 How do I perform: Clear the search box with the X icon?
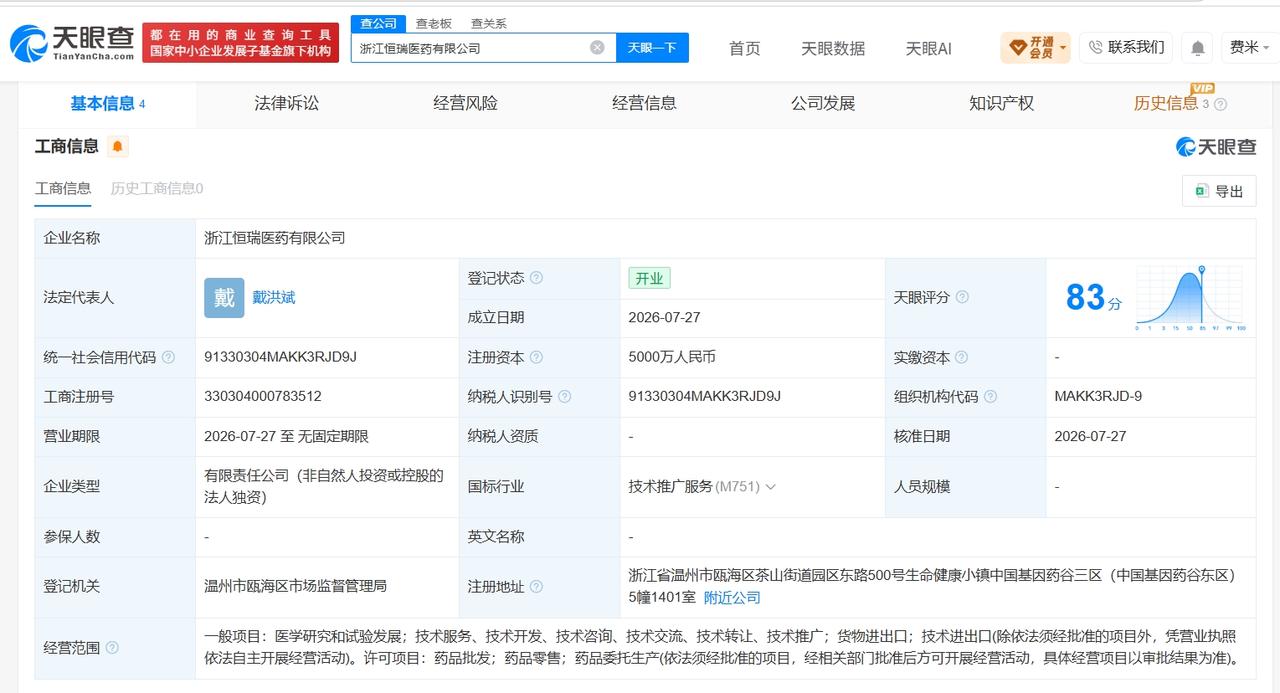pyautogui.click(x=597, y=47)
